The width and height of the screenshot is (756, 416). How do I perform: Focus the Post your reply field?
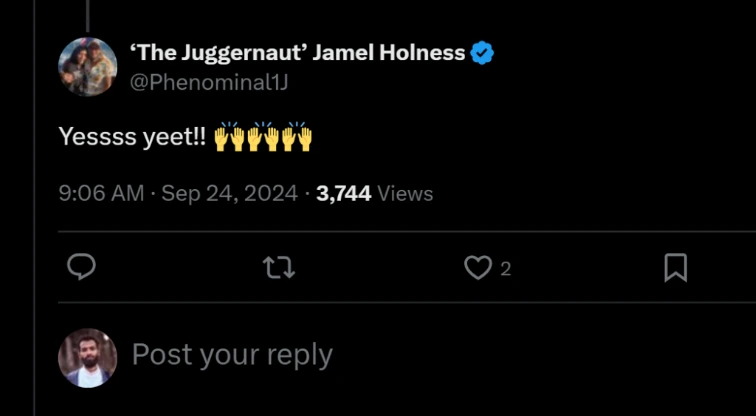point(232,355)
